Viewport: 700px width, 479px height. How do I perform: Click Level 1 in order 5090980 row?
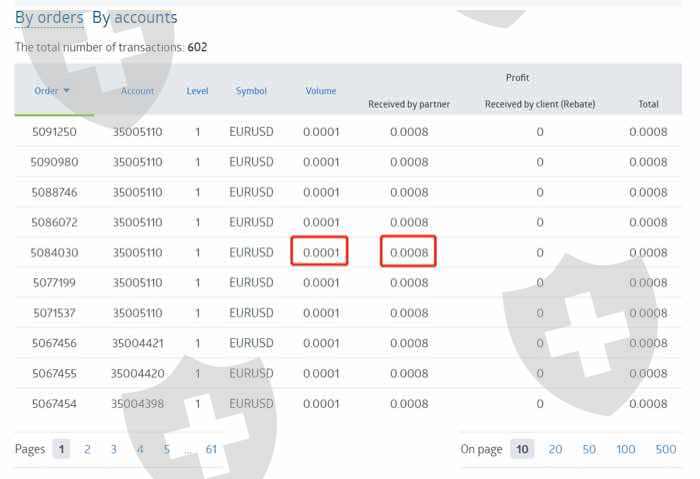[x=197, y=162]
